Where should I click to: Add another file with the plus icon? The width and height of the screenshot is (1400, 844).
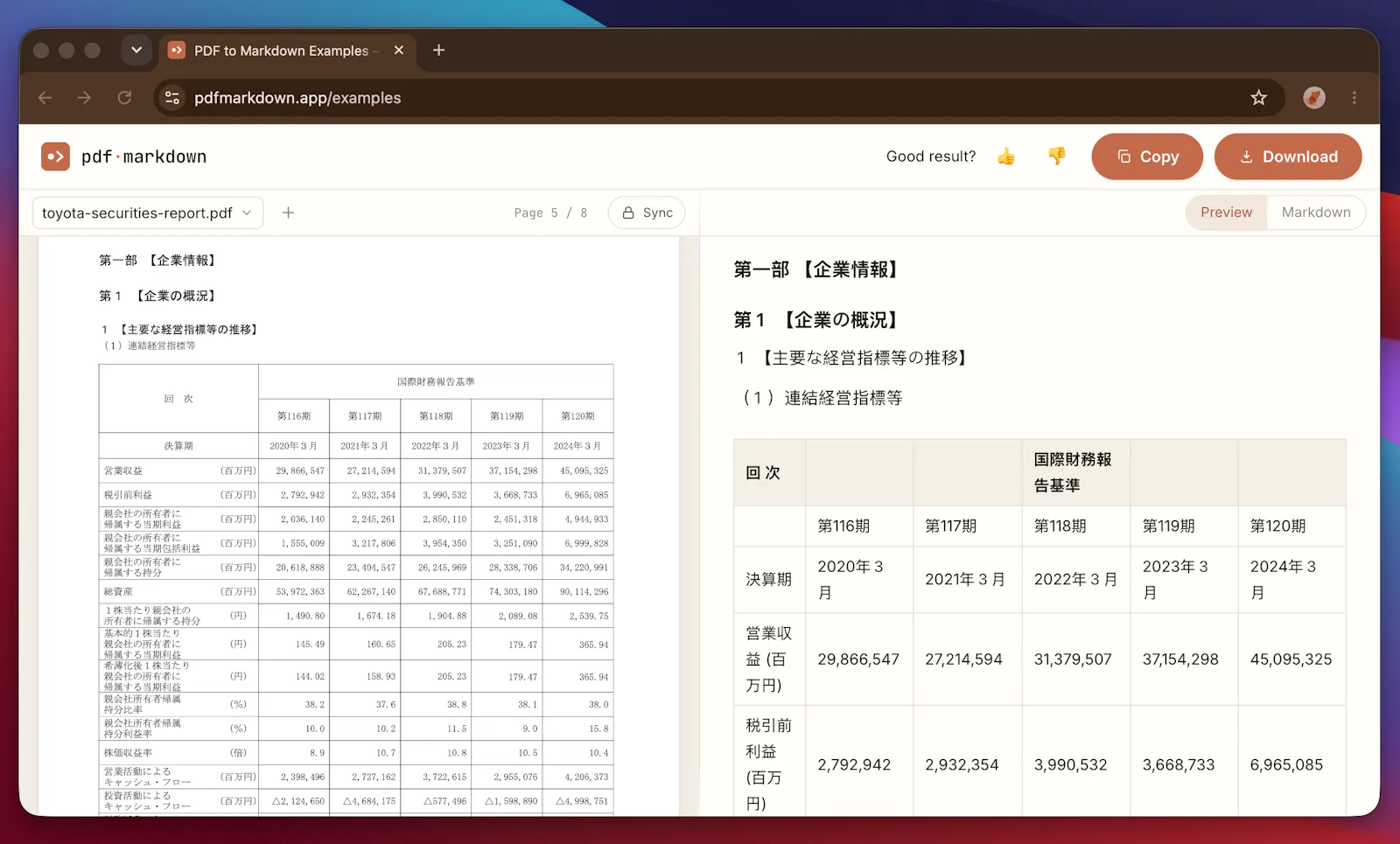(x=288, y=213)
